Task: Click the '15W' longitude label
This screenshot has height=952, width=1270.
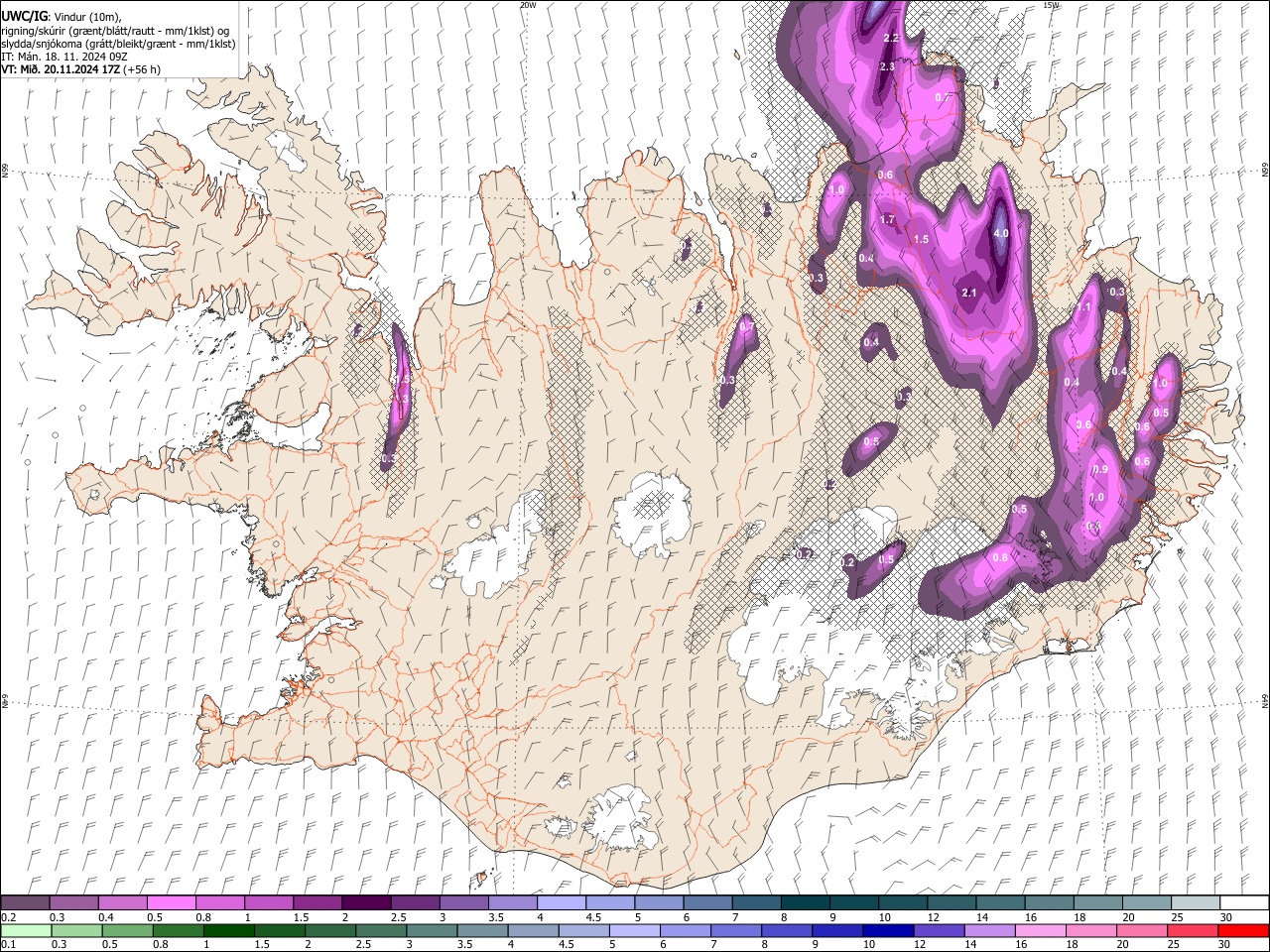Action: coord(1051,5)
